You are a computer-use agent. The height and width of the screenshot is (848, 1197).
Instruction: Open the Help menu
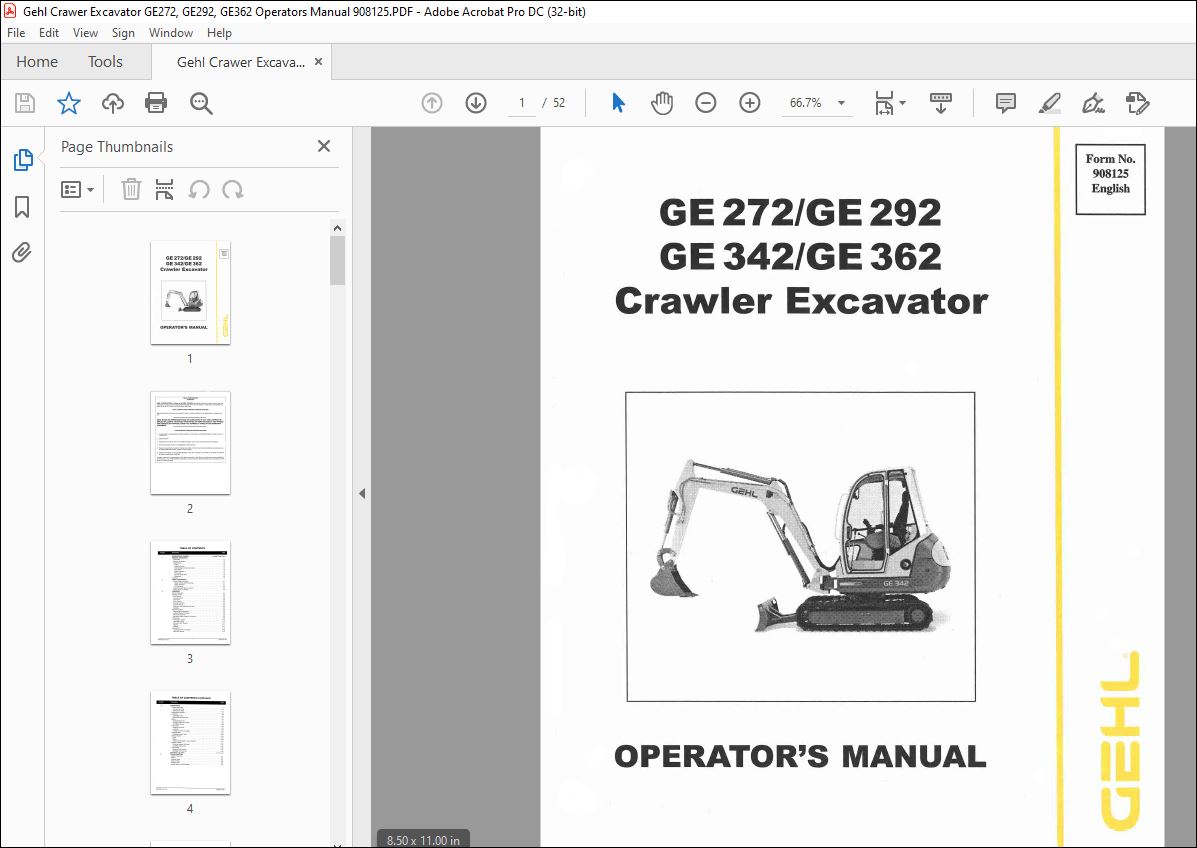click(x=219, y=33)
